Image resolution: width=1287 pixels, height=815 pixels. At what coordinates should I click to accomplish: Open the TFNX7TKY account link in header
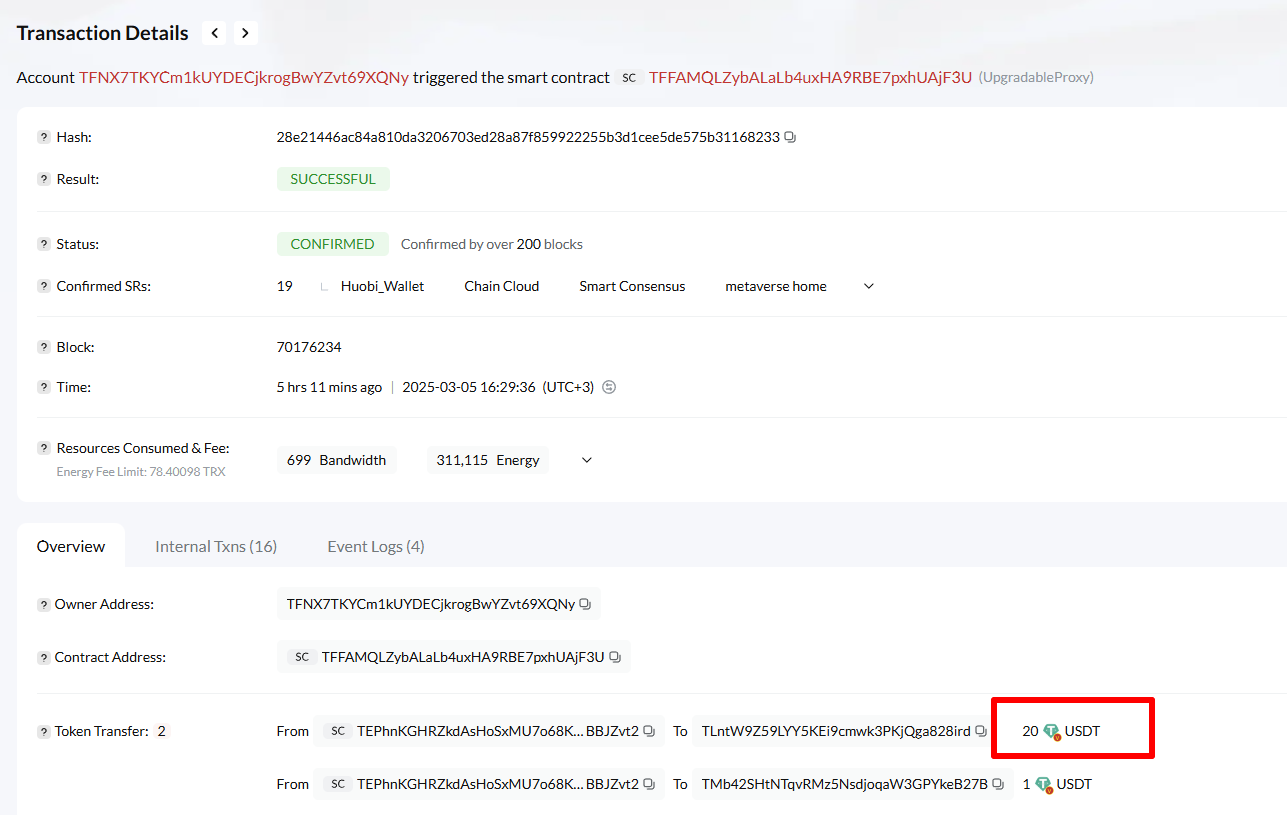tap(244, 77)
